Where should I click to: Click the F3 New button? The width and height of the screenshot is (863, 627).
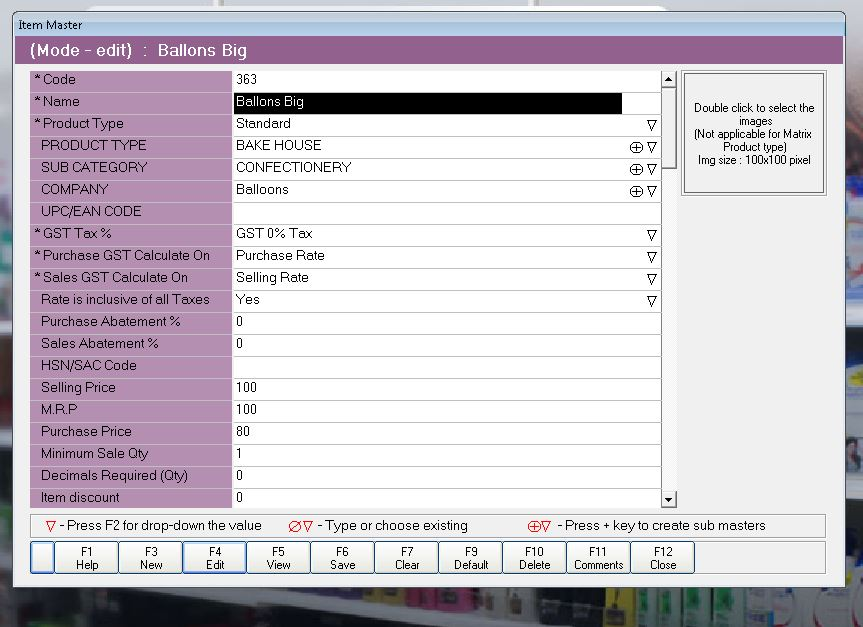point(151,558)
